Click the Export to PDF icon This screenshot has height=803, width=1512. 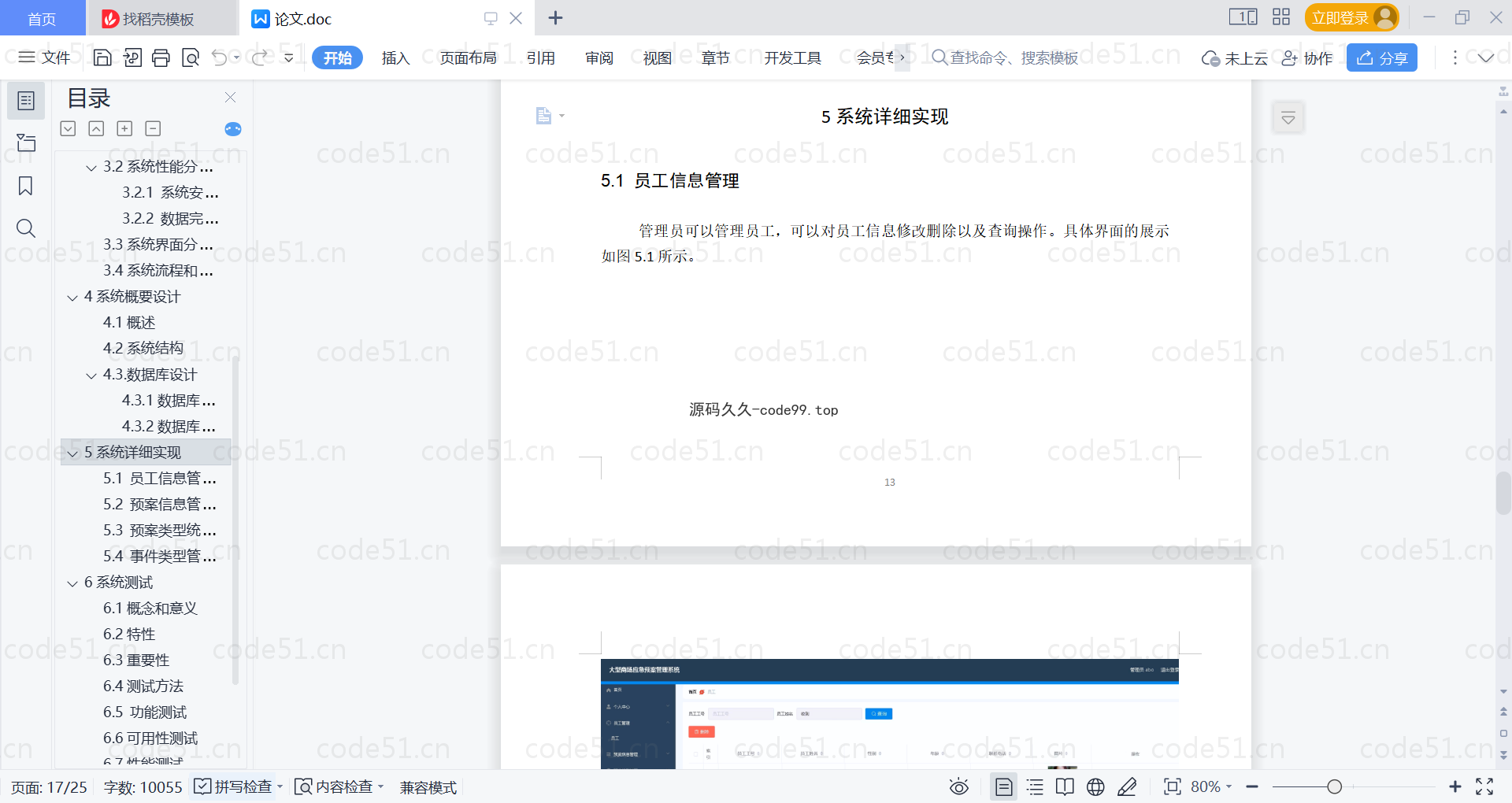click(x=132, y=57)
